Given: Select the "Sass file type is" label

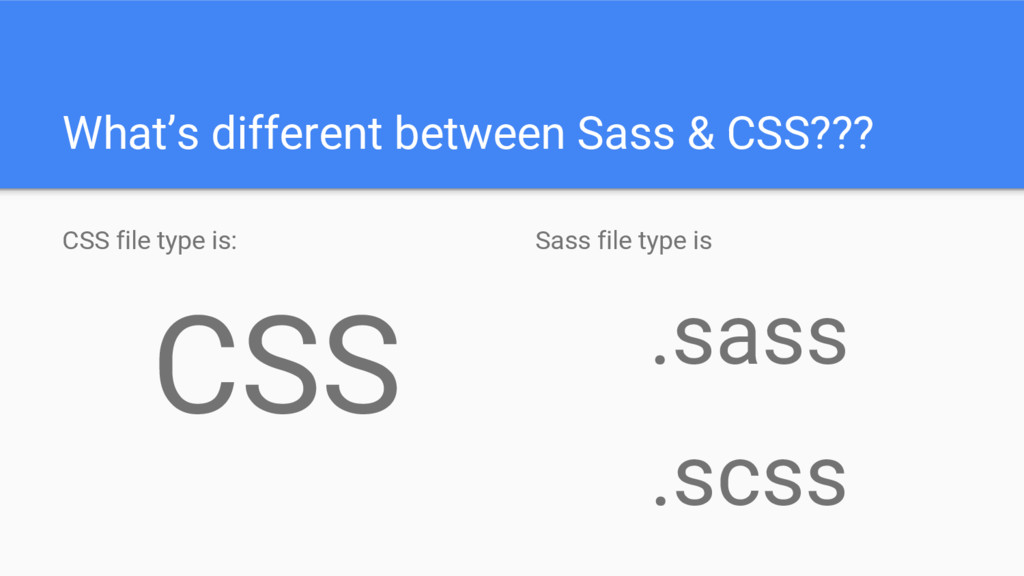Looking at the screenshot, I should [624, 241].
